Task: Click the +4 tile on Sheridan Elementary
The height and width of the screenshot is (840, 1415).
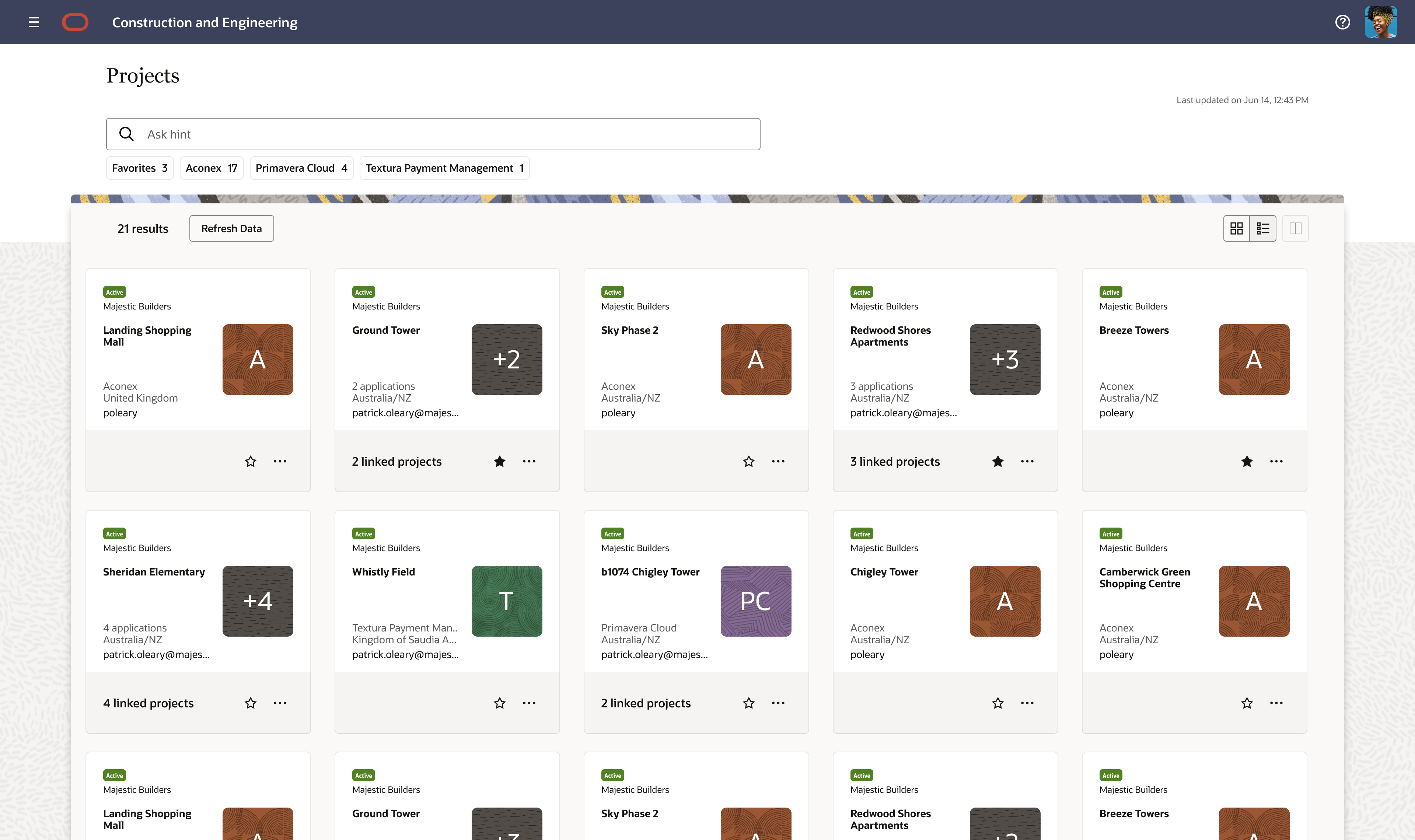Action: point(258,601)
